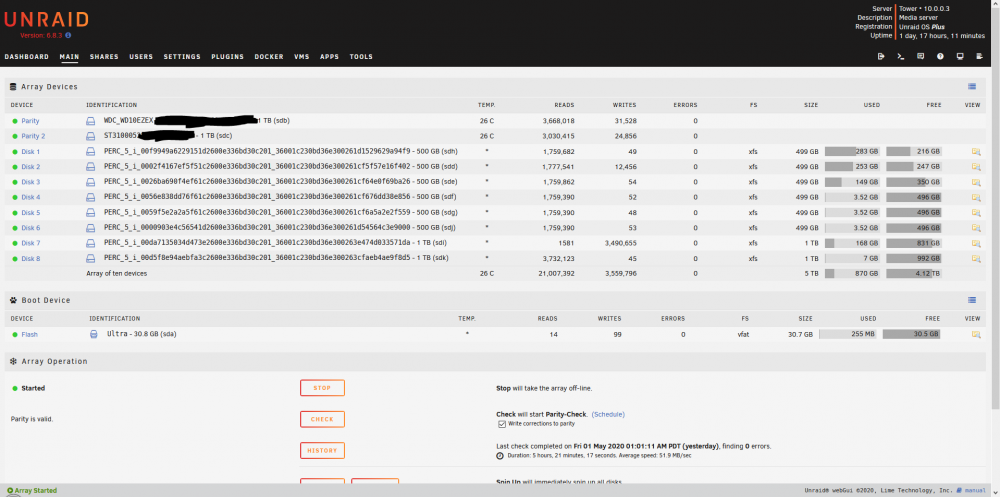The image size is (1000, 497).
Task: Click the STOP array button
Action: [x=322, y=388]
